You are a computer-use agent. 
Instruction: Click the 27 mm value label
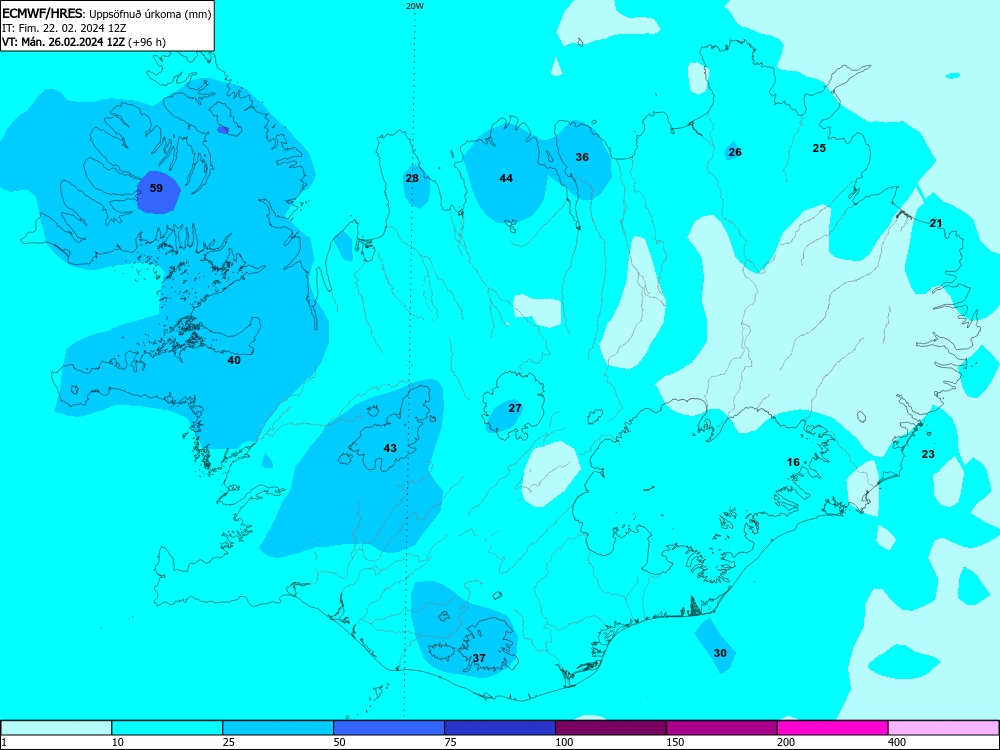[x=515, y=408]
